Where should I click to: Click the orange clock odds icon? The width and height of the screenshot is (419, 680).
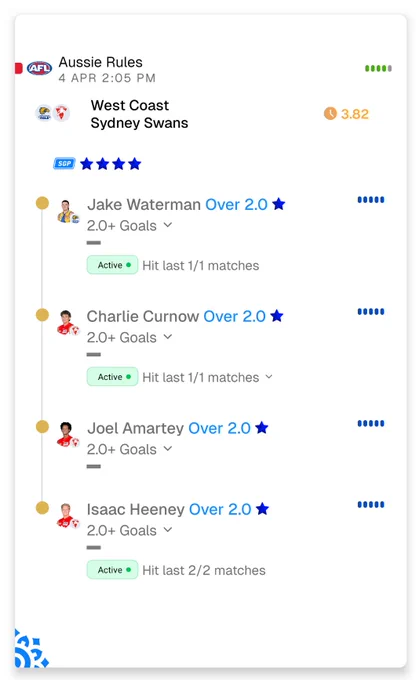(330, 114)
